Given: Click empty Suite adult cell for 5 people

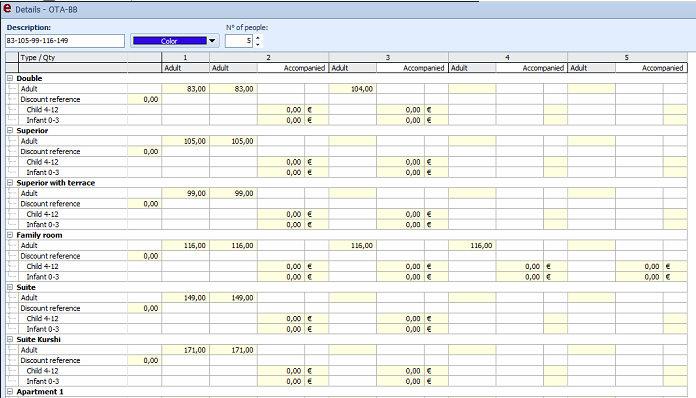Looking at the screenshot, I should click(x=591, y=298).
